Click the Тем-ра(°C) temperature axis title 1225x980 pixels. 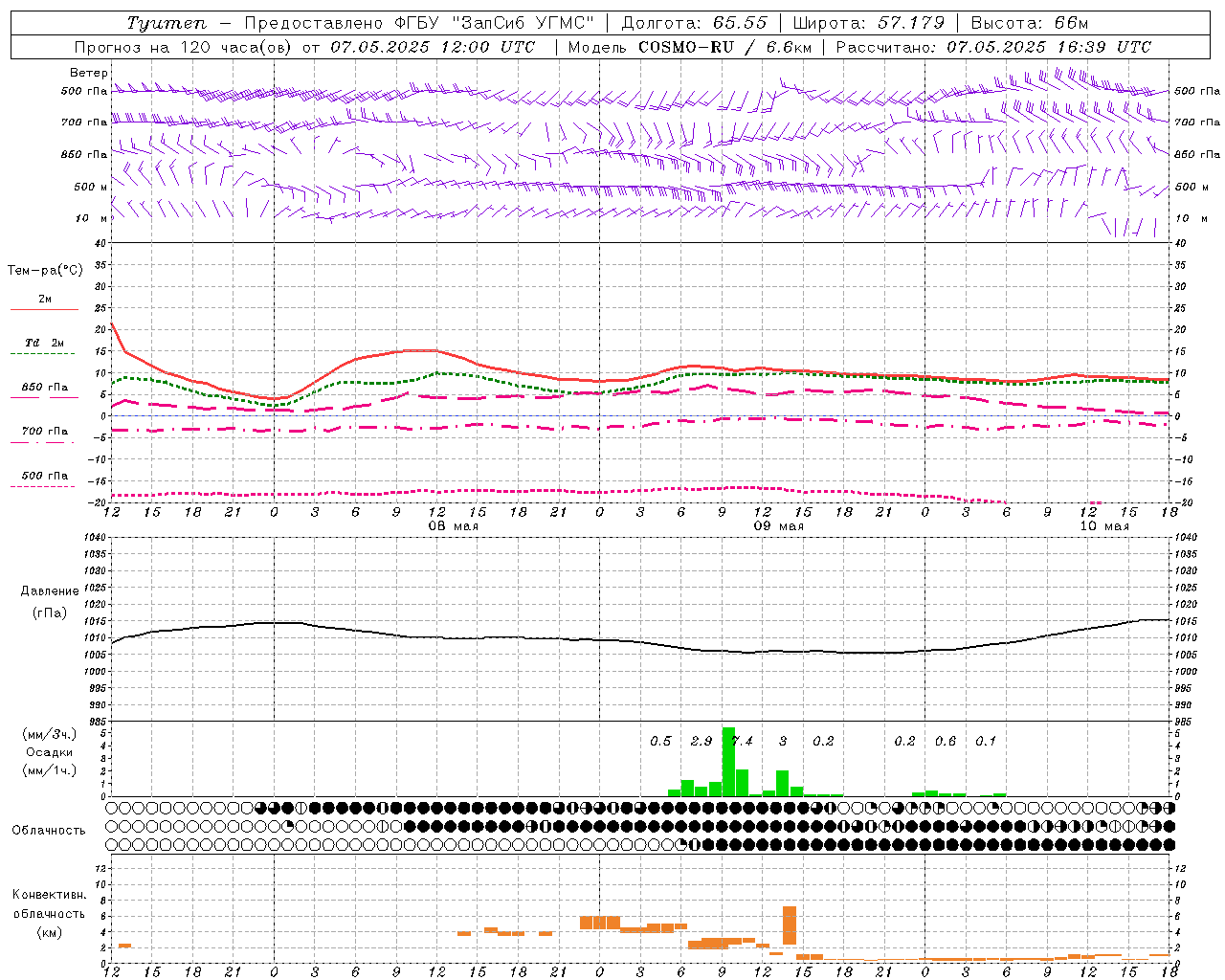tap(45, 271)
